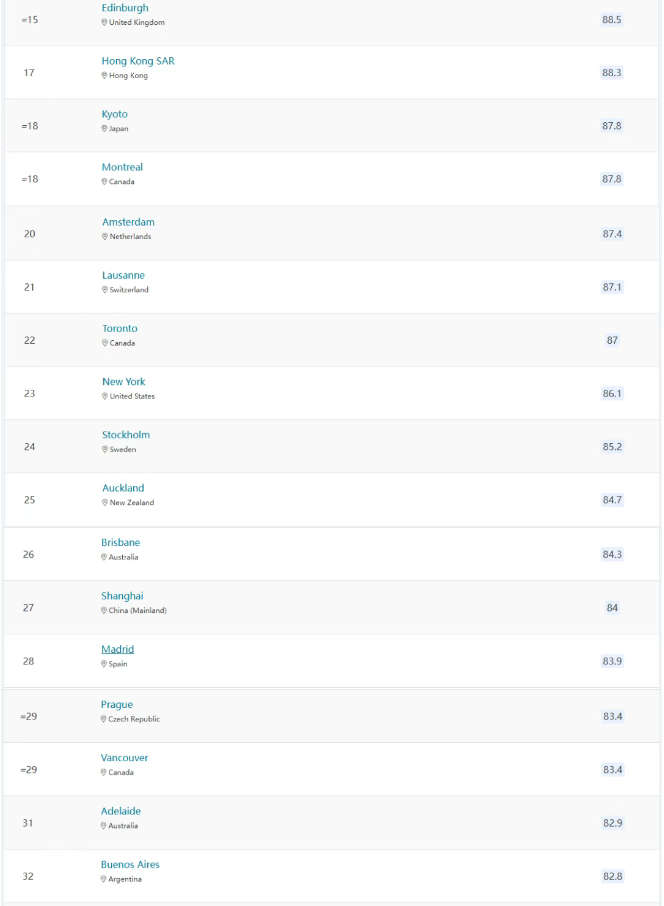Click the 88.3 score for Hong Kong

[x=611, y=72]
